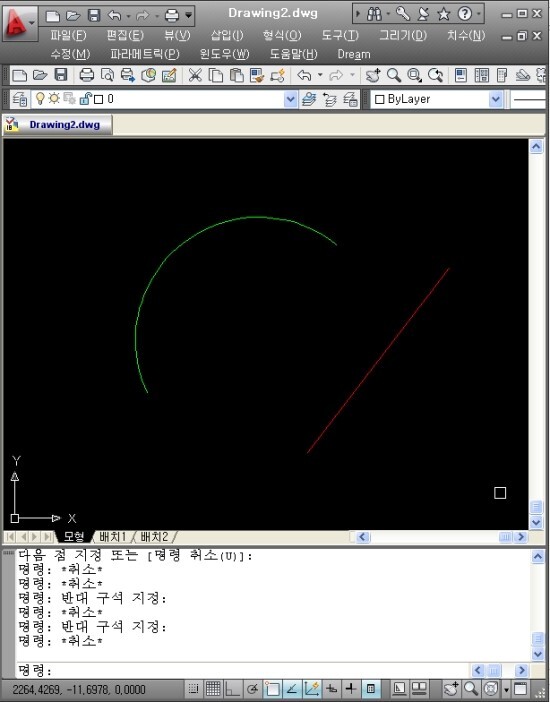
Task: Open the Tool Palettes window icon
Action: (x=502, y=75)
